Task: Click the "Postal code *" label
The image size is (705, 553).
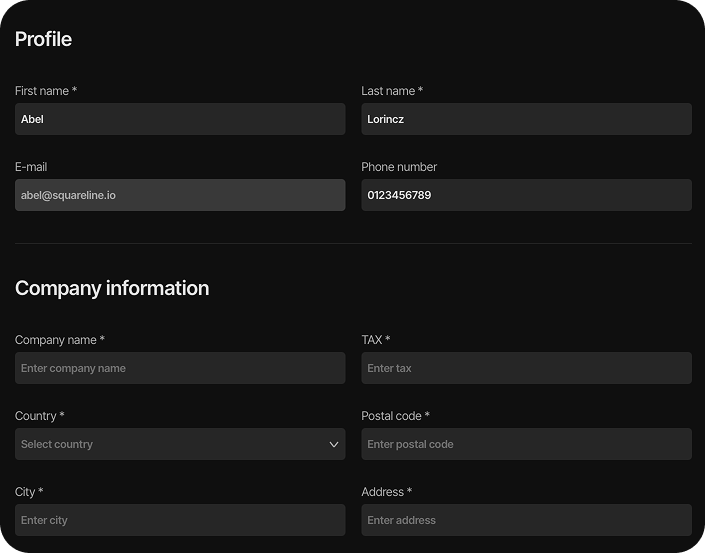Action: click(396, 416)
